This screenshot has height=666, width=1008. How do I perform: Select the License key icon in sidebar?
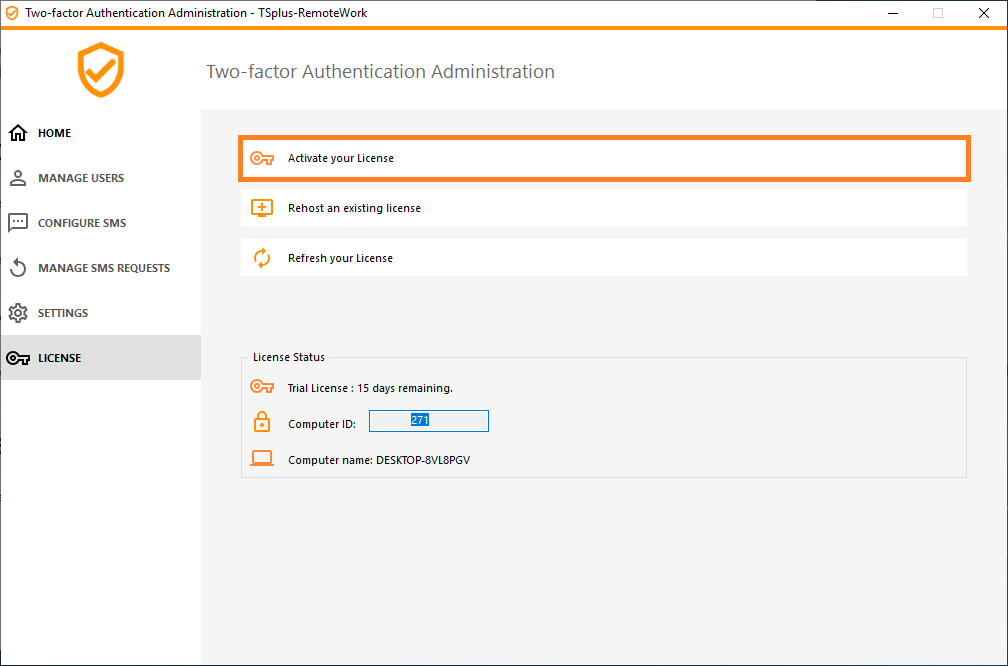pyautogui.click(x=17, y=357)
